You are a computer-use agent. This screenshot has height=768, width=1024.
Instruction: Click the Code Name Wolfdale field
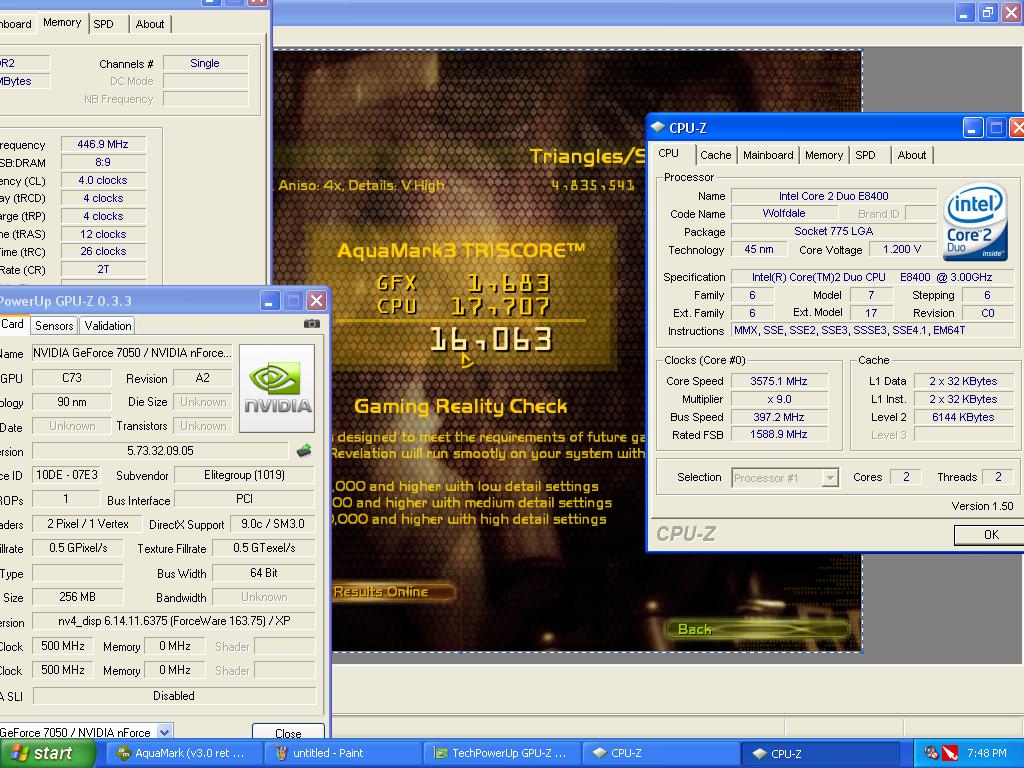pos(784,214)
